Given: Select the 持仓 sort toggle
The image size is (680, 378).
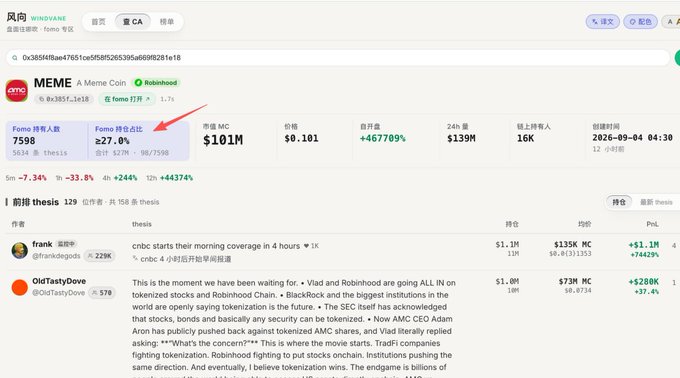Looking at the screenshot, I should point(619,202).
